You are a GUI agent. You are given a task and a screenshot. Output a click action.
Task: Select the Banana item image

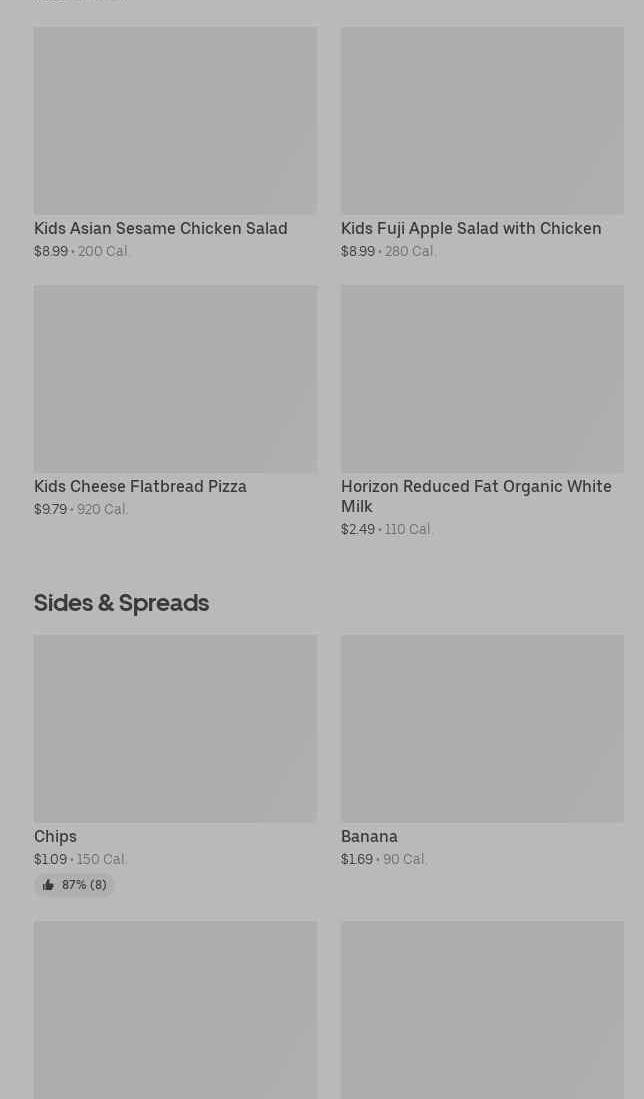482,728
